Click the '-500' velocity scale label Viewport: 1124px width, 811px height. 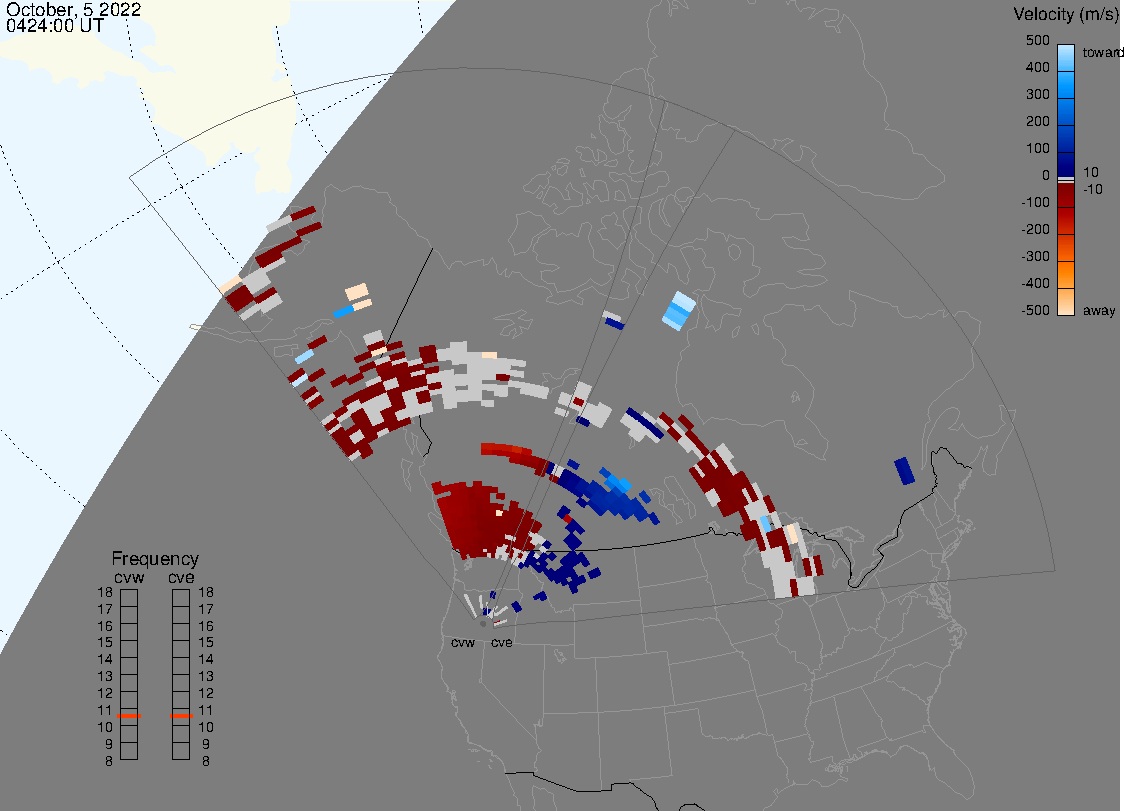pos(1035,310)
